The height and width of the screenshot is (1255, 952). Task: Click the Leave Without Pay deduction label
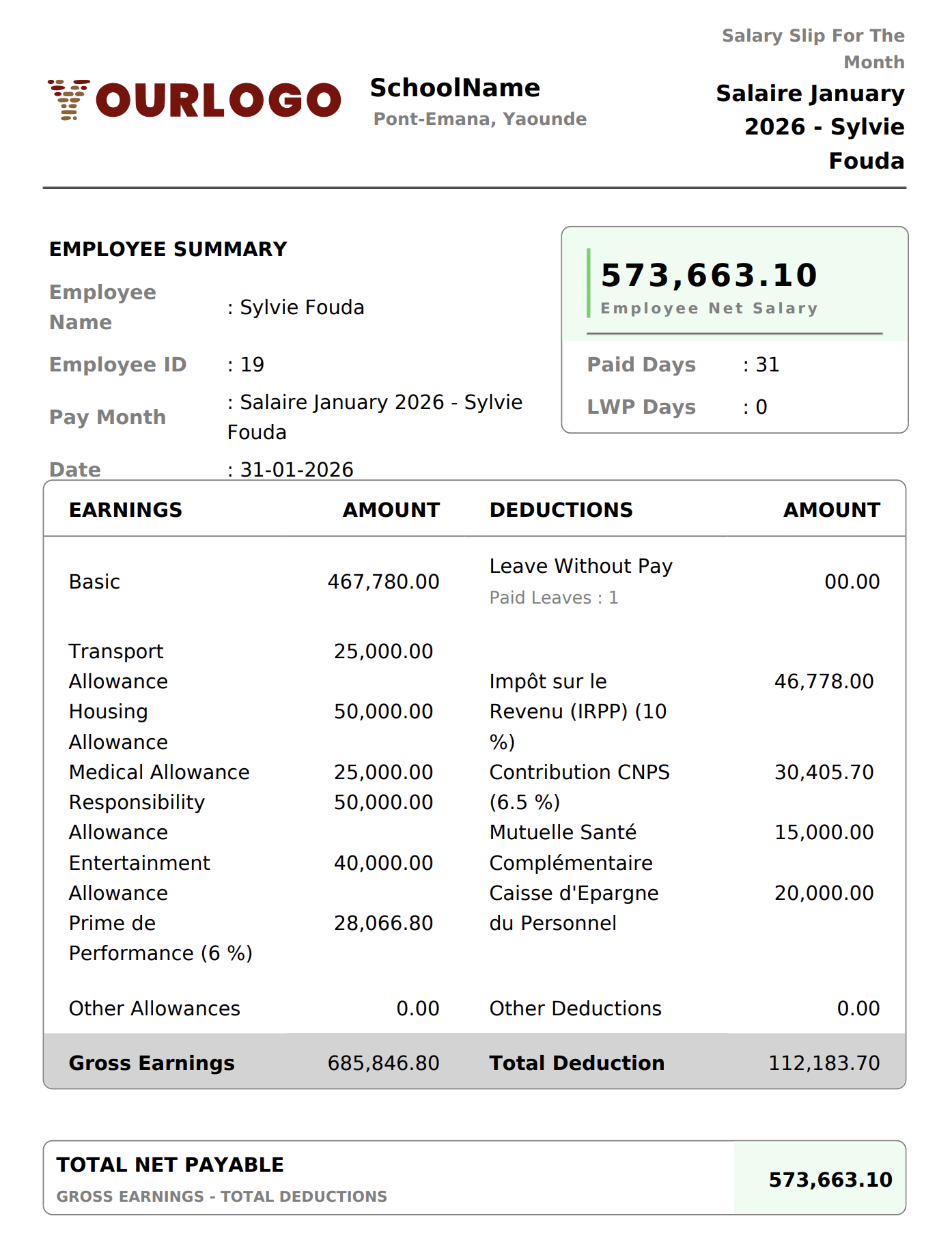coord(580,566)
